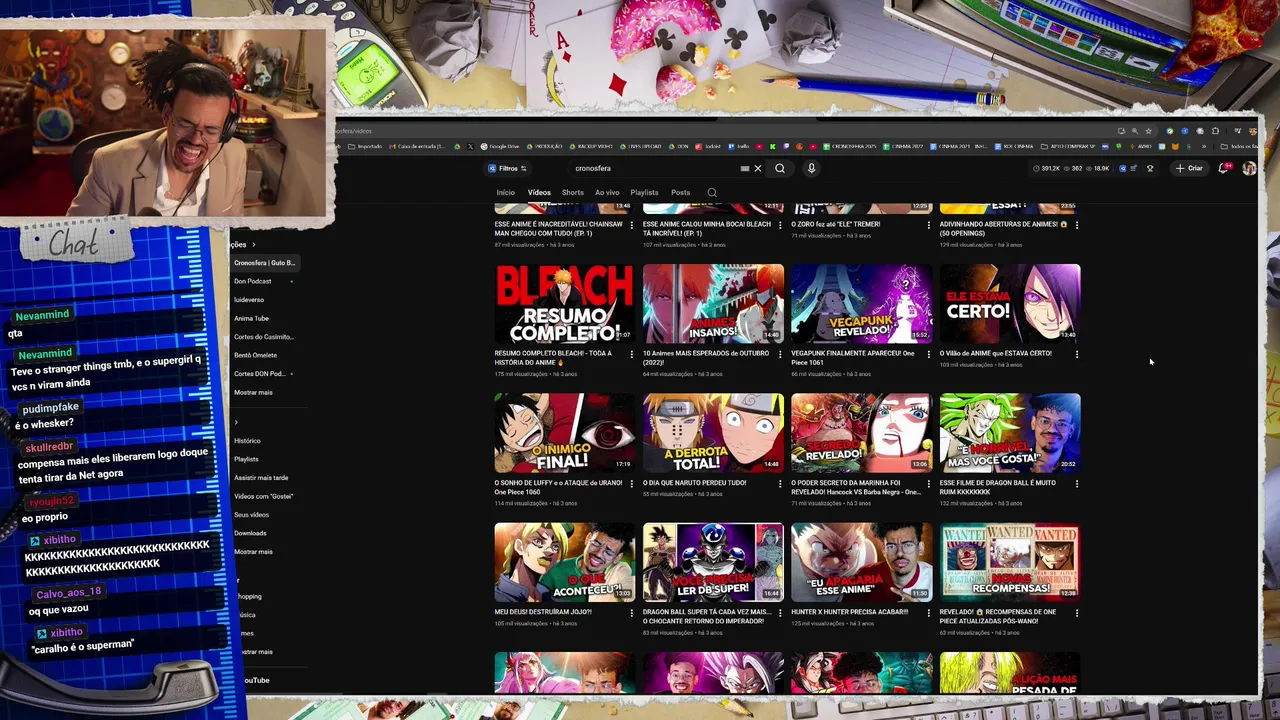Open RESUMO COMPLETO Bleach thumbnail
Screen dimensions: 1280x720
tap(564, 304)
